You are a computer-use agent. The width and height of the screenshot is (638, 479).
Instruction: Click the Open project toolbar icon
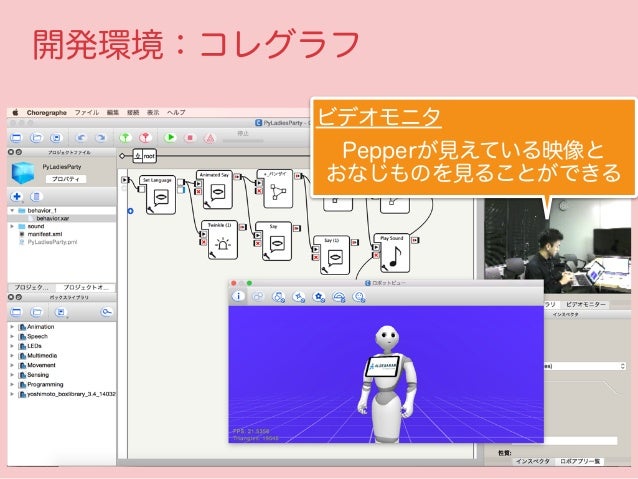[x=36, y=138]
